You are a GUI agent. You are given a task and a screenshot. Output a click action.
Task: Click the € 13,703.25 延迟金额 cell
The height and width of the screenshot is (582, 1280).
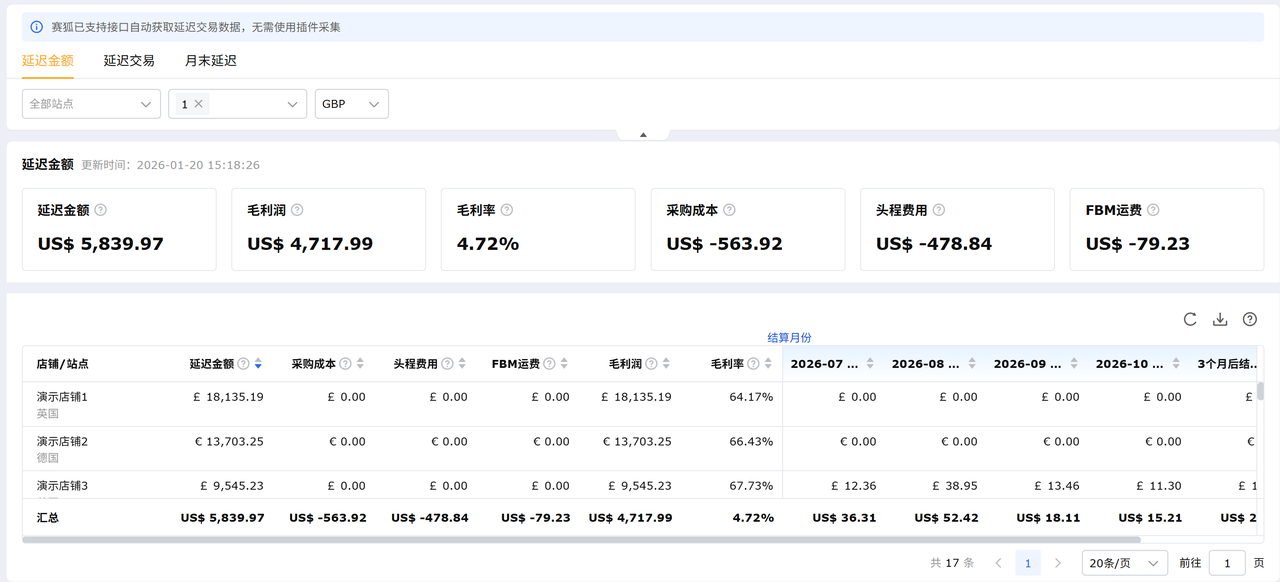tap(229, 441)
